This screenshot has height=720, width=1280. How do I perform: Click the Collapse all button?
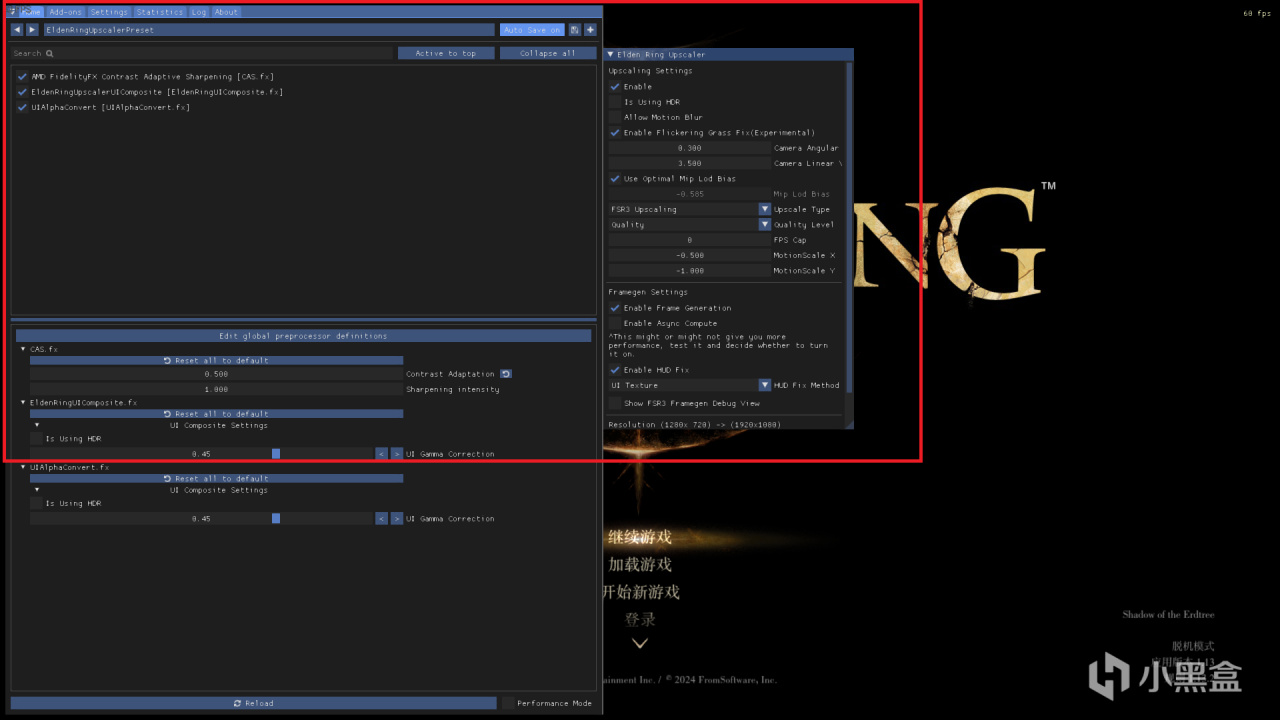coord(548,53)
